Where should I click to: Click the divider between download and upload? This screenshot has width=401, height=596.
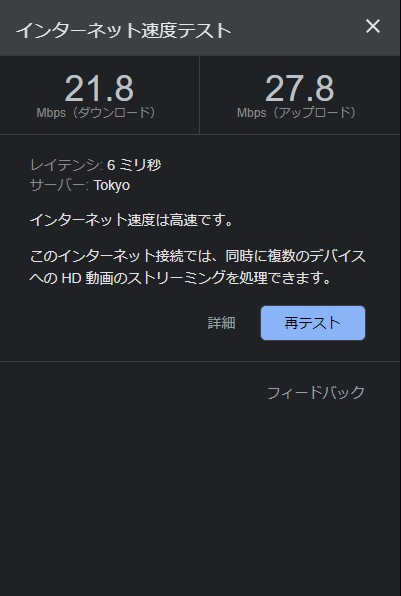199,95
